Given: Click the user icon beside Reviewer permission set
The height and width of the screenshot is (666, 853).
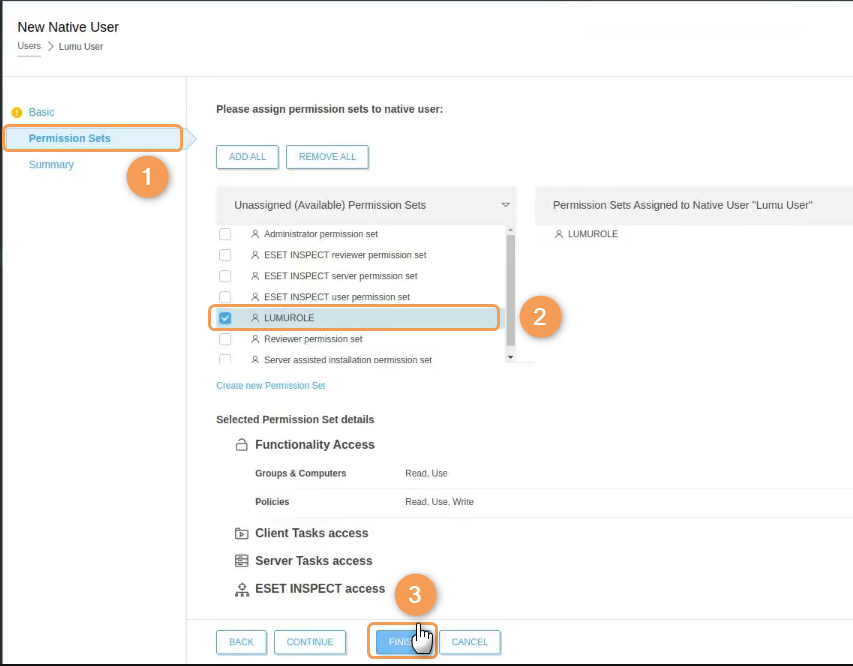Looking at the screenshot, I should point(255,339).
